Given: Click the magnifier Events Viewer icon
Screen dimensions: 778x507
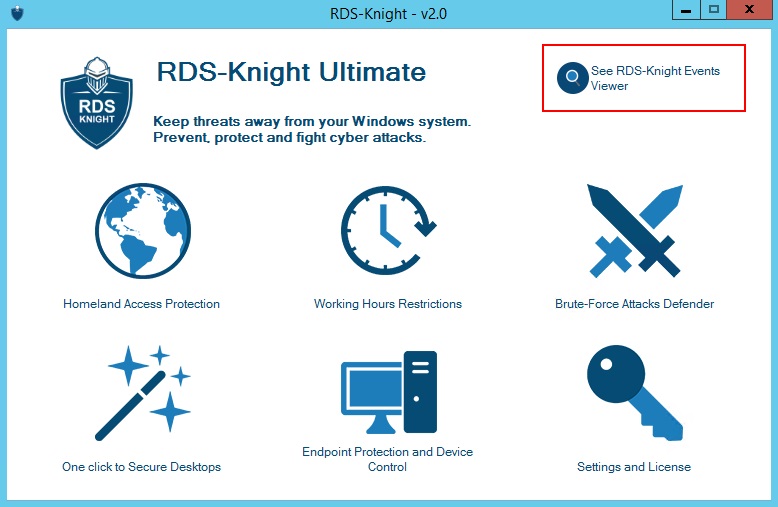Looking at the screenshot, I should point(573,78).
